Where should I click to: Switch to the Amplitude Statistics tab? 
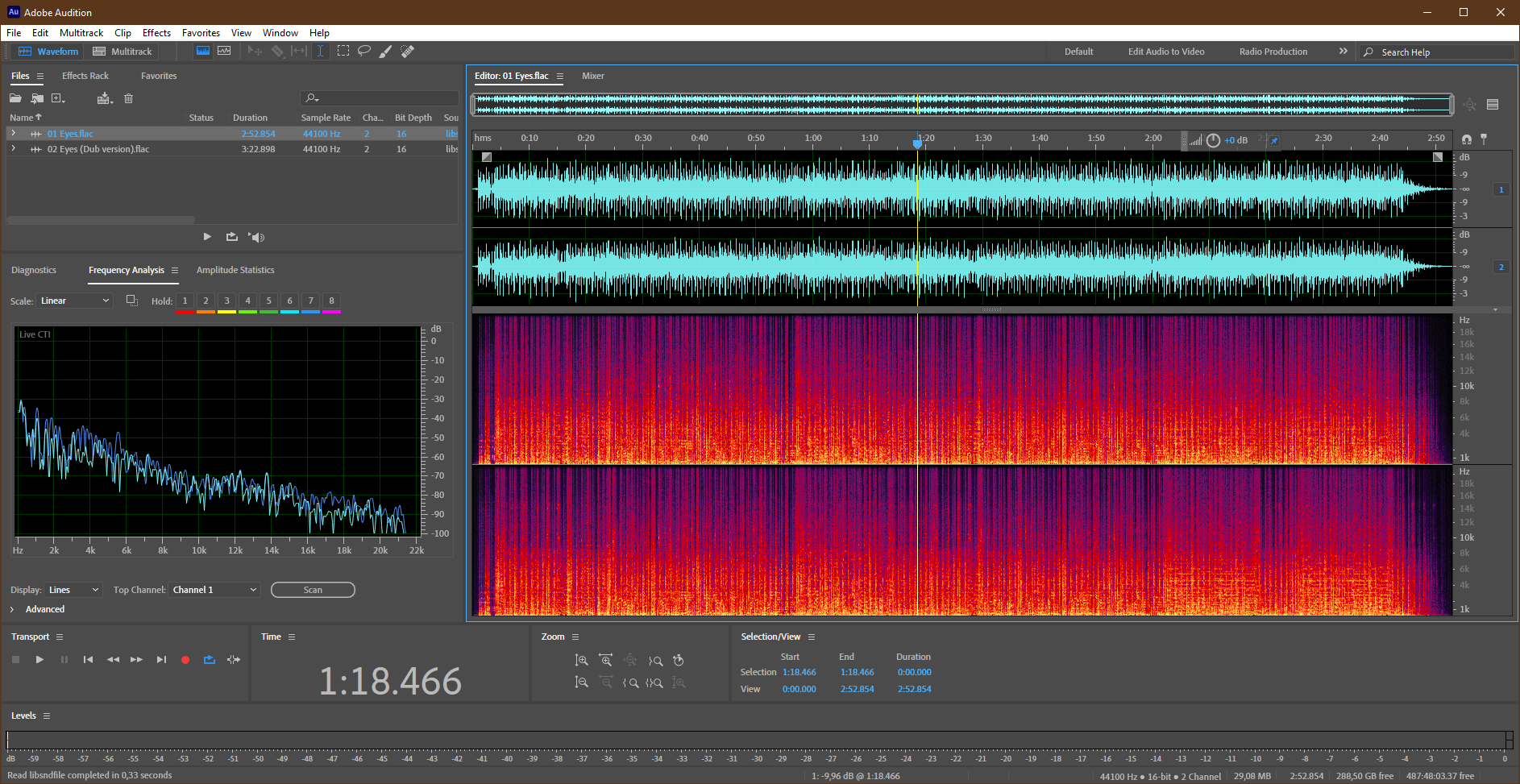click(235, 270)
